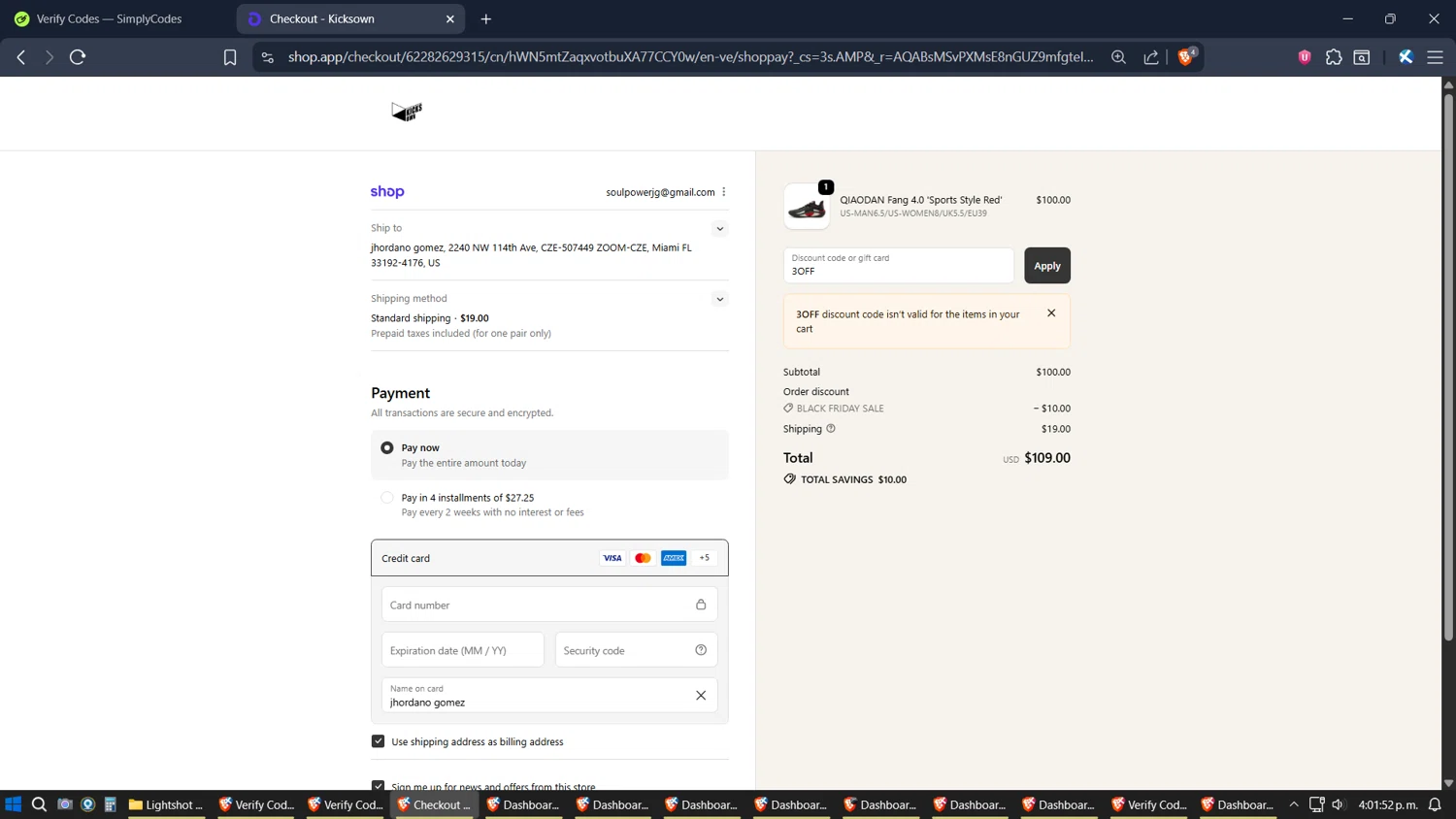Image resolution: width=1456 pixels, height=819 pixels.
Task: Share this page via the share icon
Action: pyautogui.click(x=1151, y=57)
